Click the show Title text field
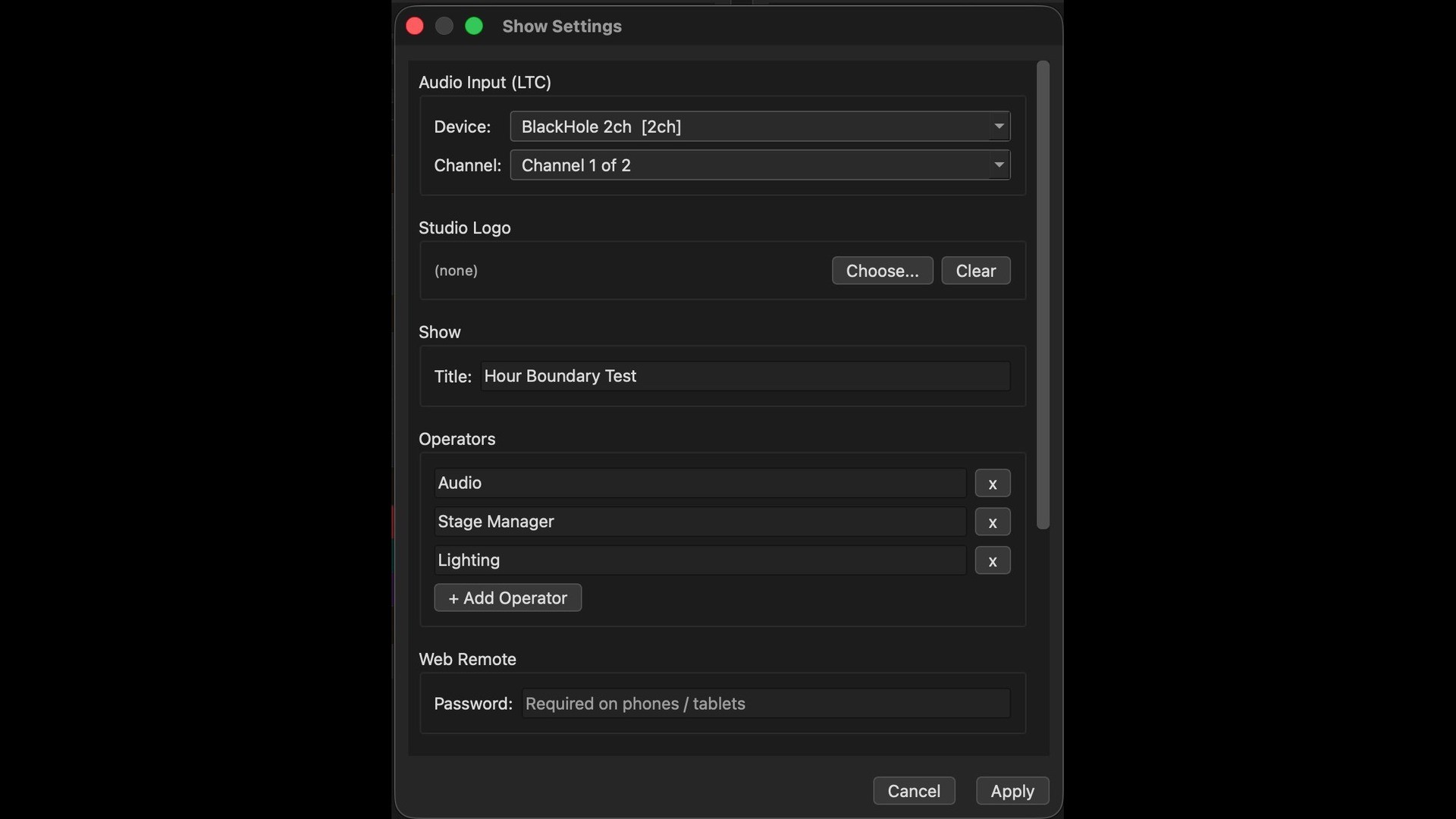This screenshot has width=1456, height=819. click(x=745, y=377)
